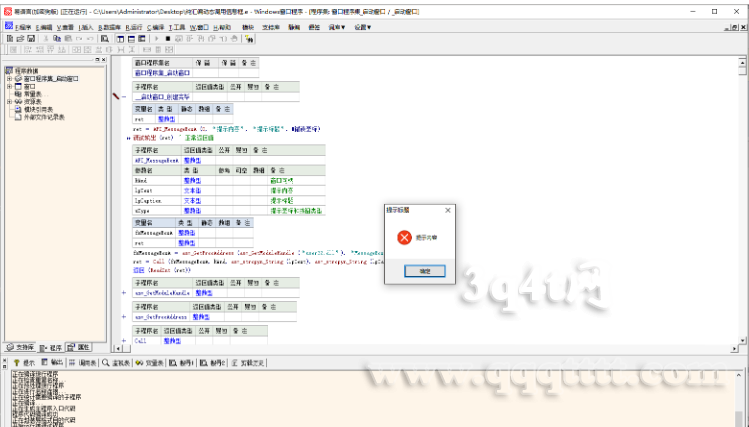Image resolution: width=749 pixels, height=427 pixels.
Task: Click the code editor horizontal scrollbar left arrow
Action: tap(118, 349)
